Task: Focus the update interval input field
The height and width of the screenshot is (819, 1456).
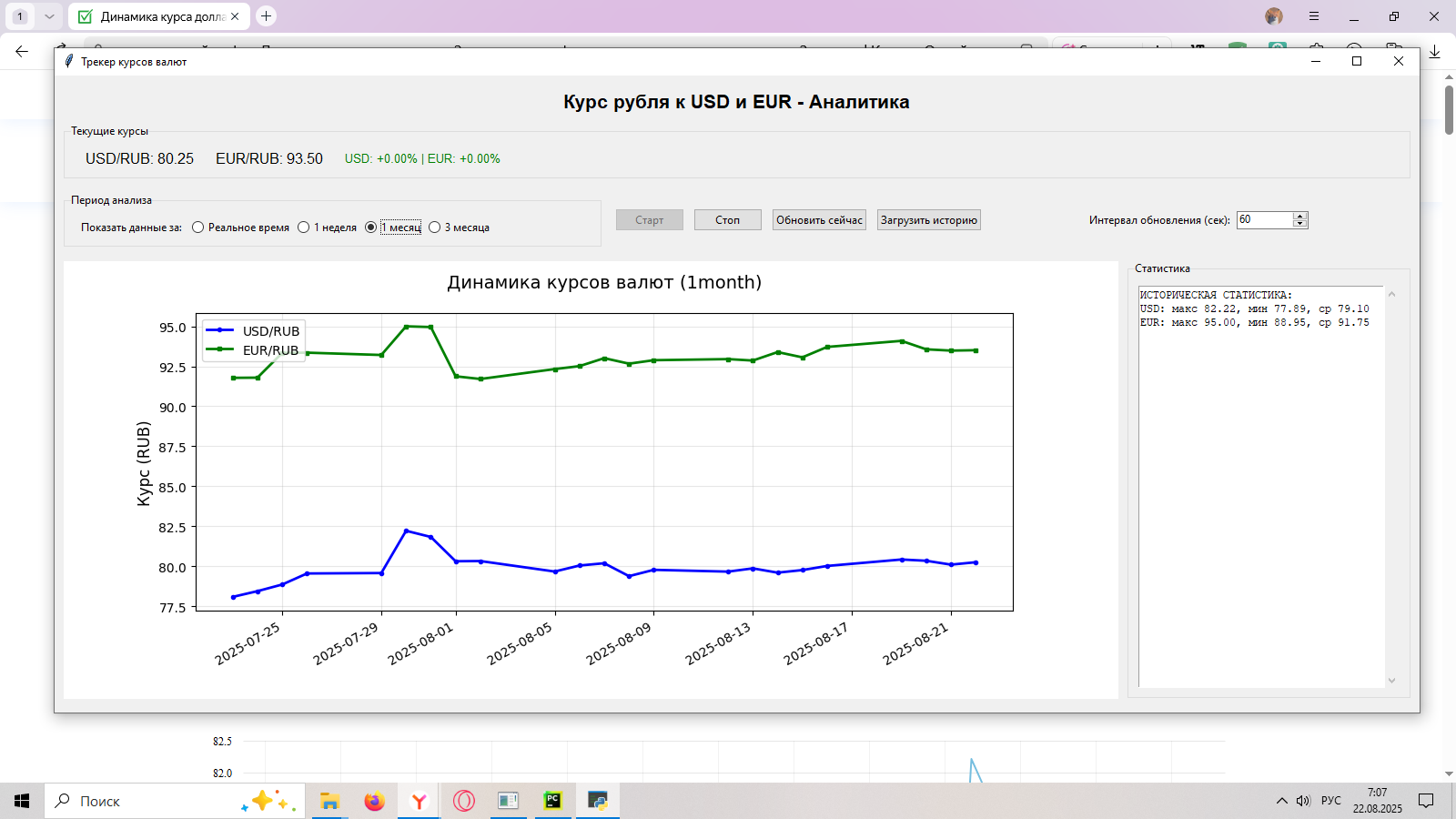Action: [x=1264, y=220]
